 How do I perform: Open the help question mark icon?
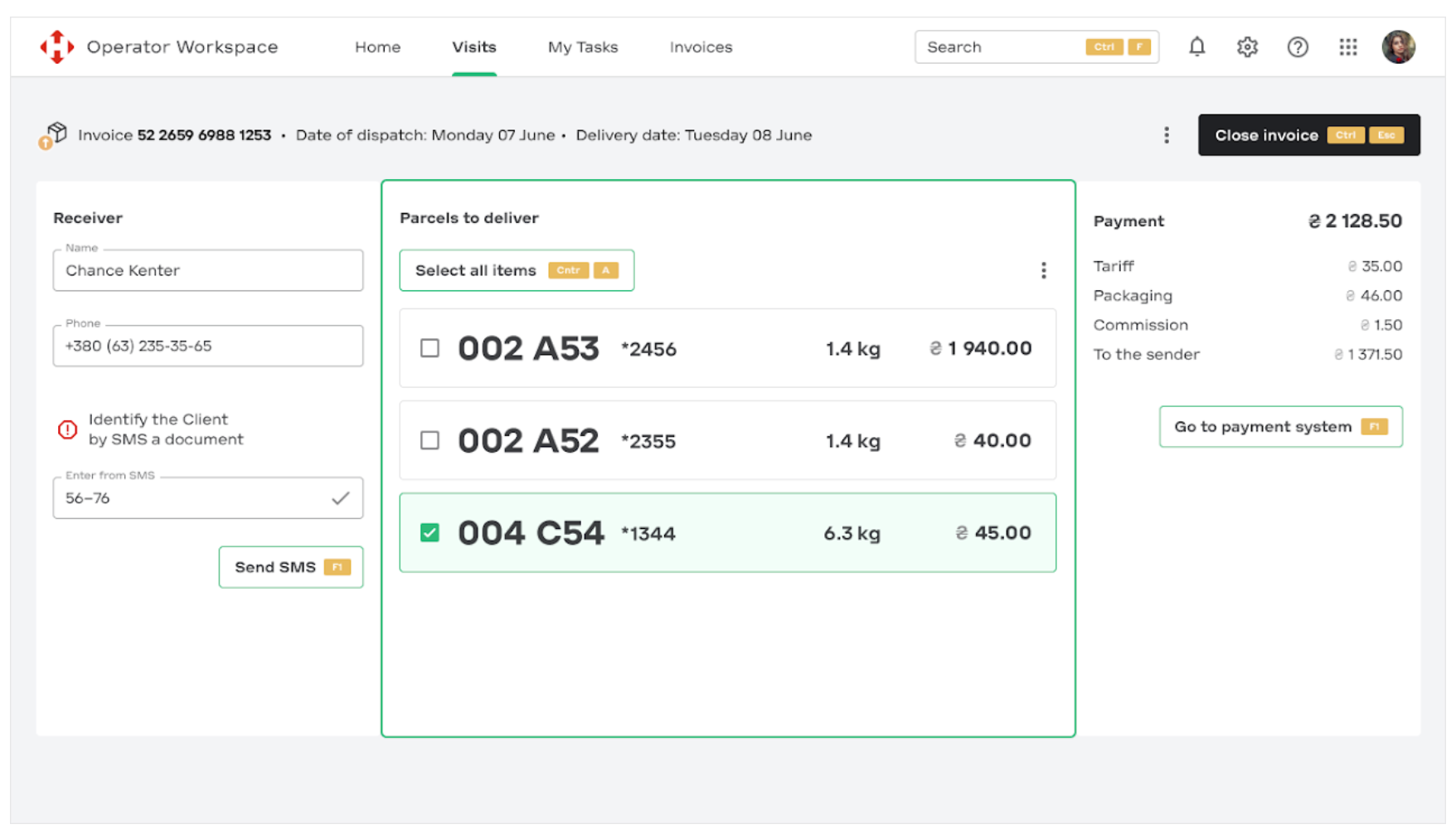[1298, 47]
